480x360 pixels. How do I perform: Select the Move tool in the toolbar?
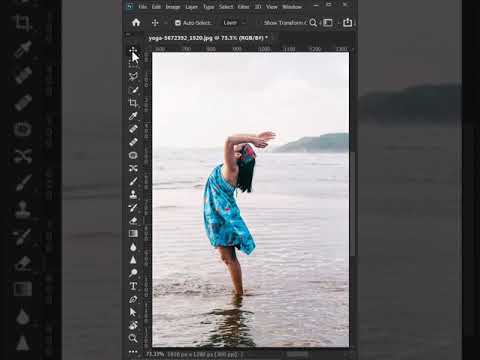point(133,50)
